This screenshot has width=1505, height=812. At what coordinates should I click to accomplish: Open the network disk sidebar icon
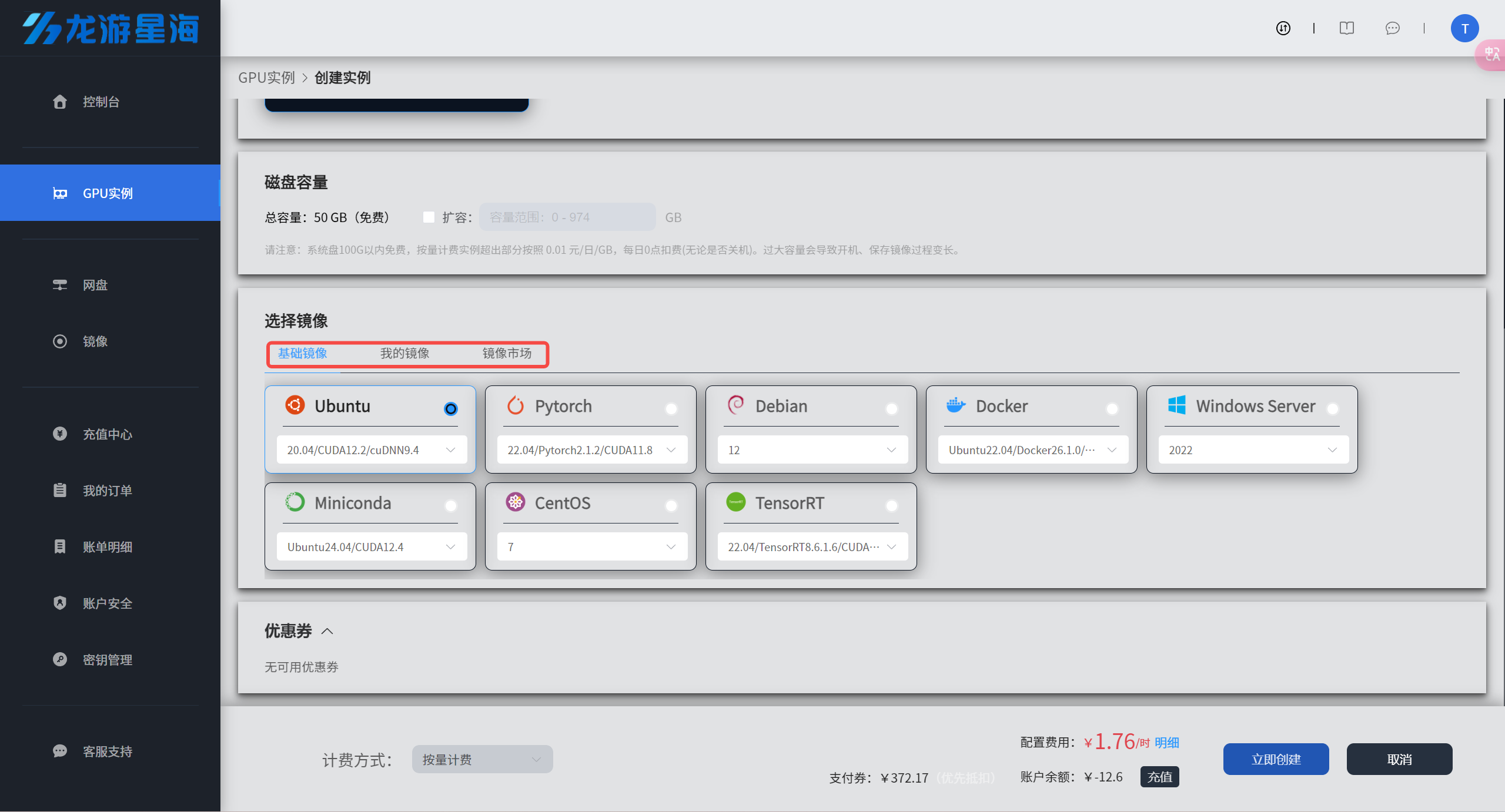tap(59, 285)
